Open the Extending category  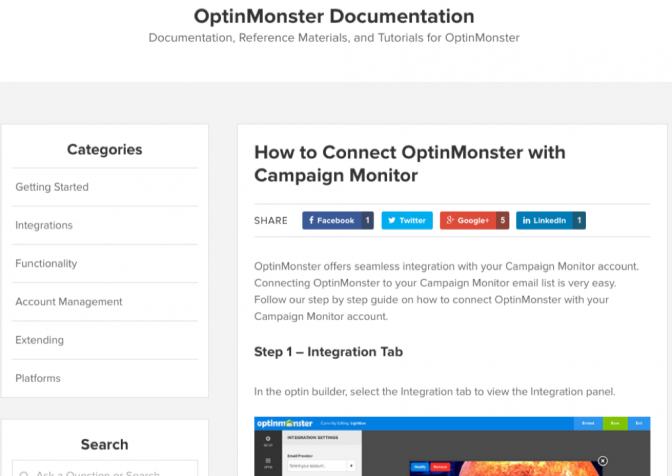[x=39, y=340]
